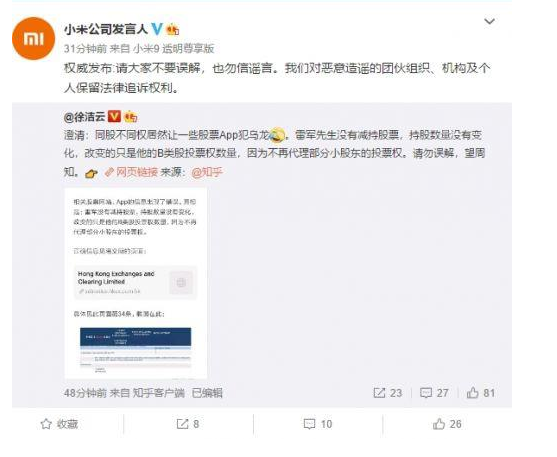
Task: Like the quoted post with 81 likes
Action: point(481,393)
